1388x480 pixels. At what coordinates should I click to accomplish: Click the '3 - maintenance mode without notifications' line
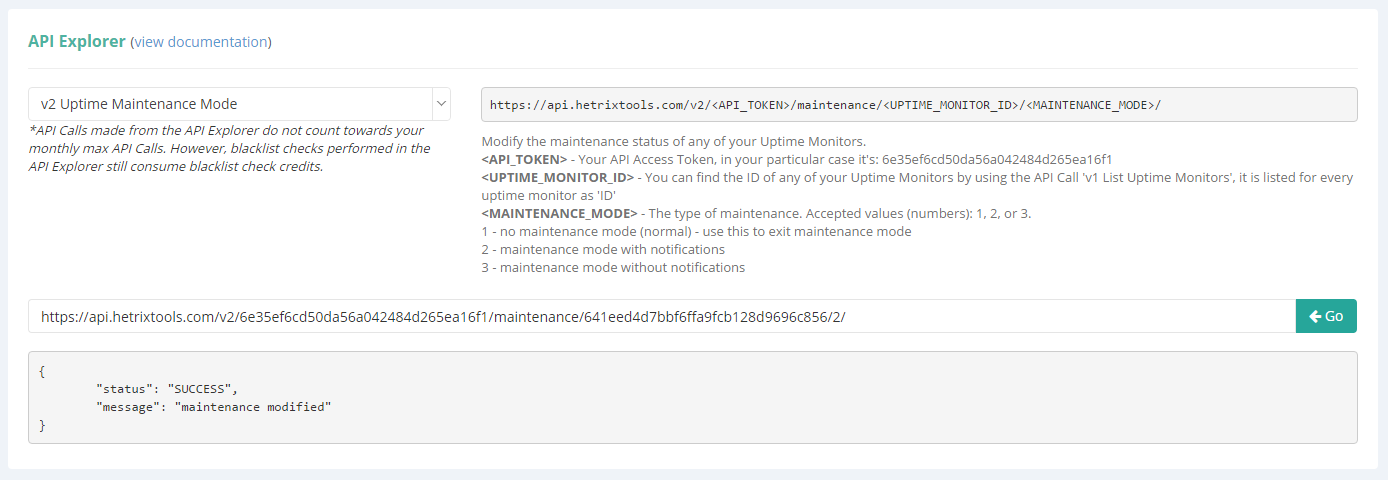click(x=613, y=267)
